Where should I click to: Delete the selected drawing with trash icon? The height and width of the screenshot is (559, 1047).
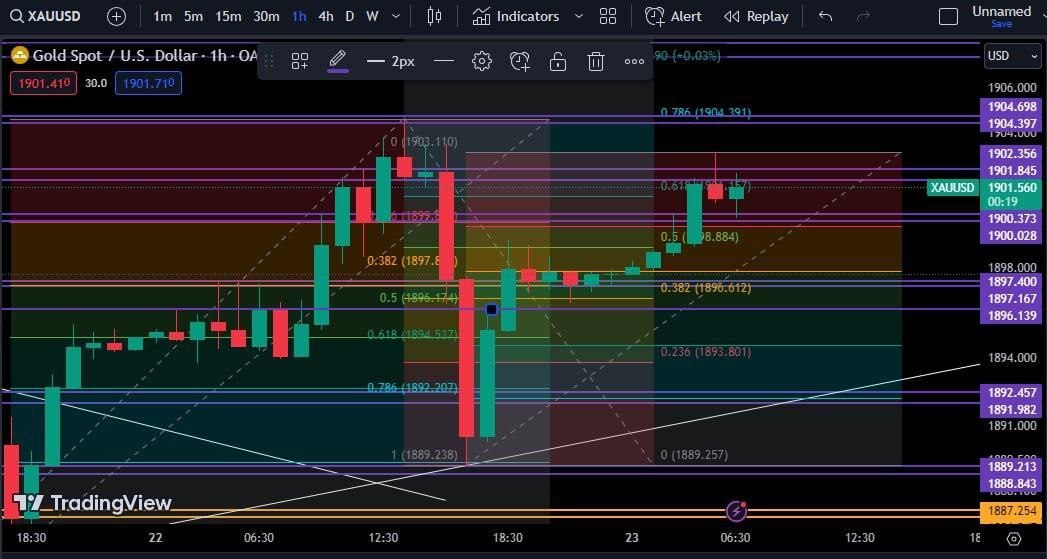(x=596, y=61)
